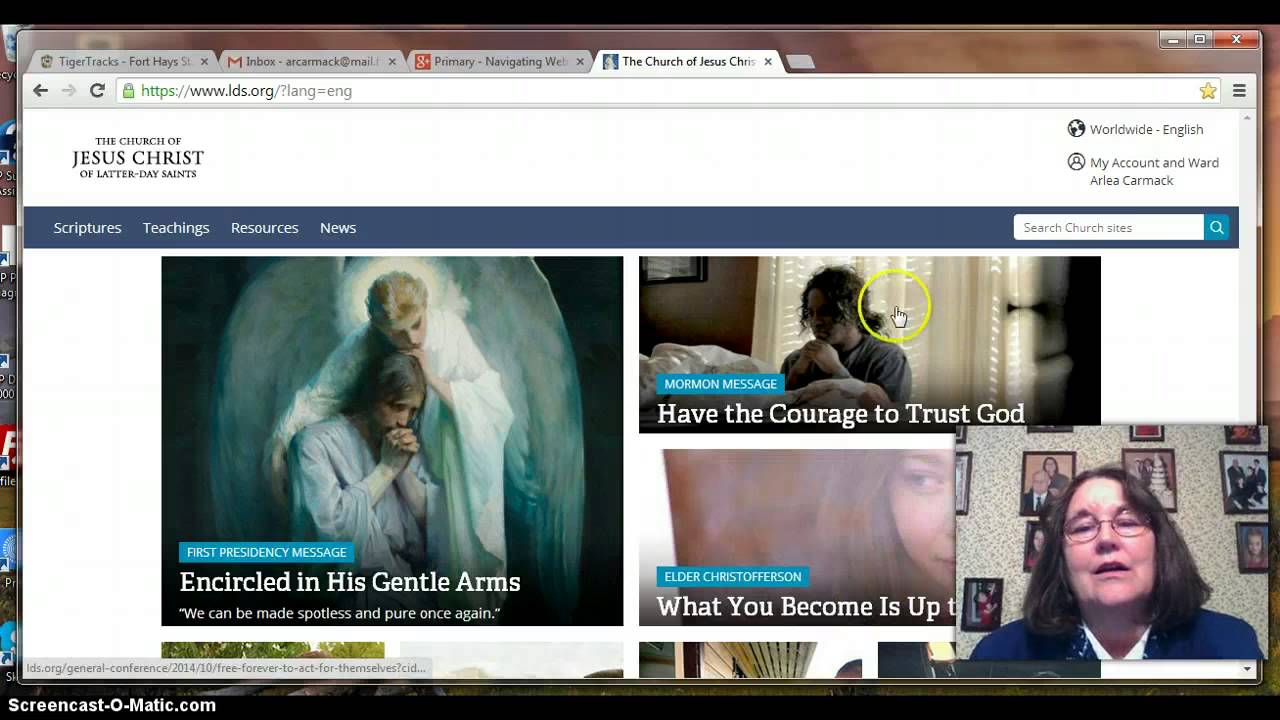The image size is (1280, 720).
Task: Reload the lds.org page
Action: point(97,90)
